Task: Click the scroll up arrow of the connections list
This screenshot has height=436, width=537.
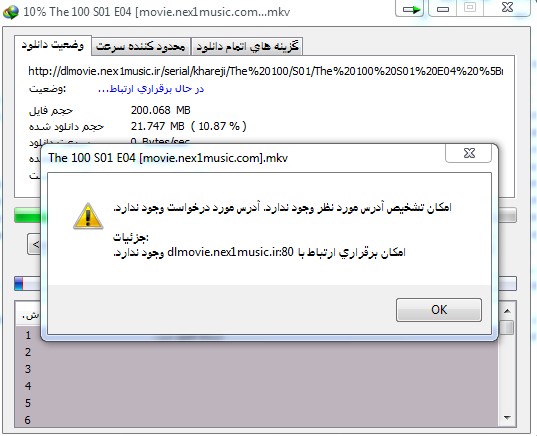Action: pyautogui.click(x=507, y=311)
